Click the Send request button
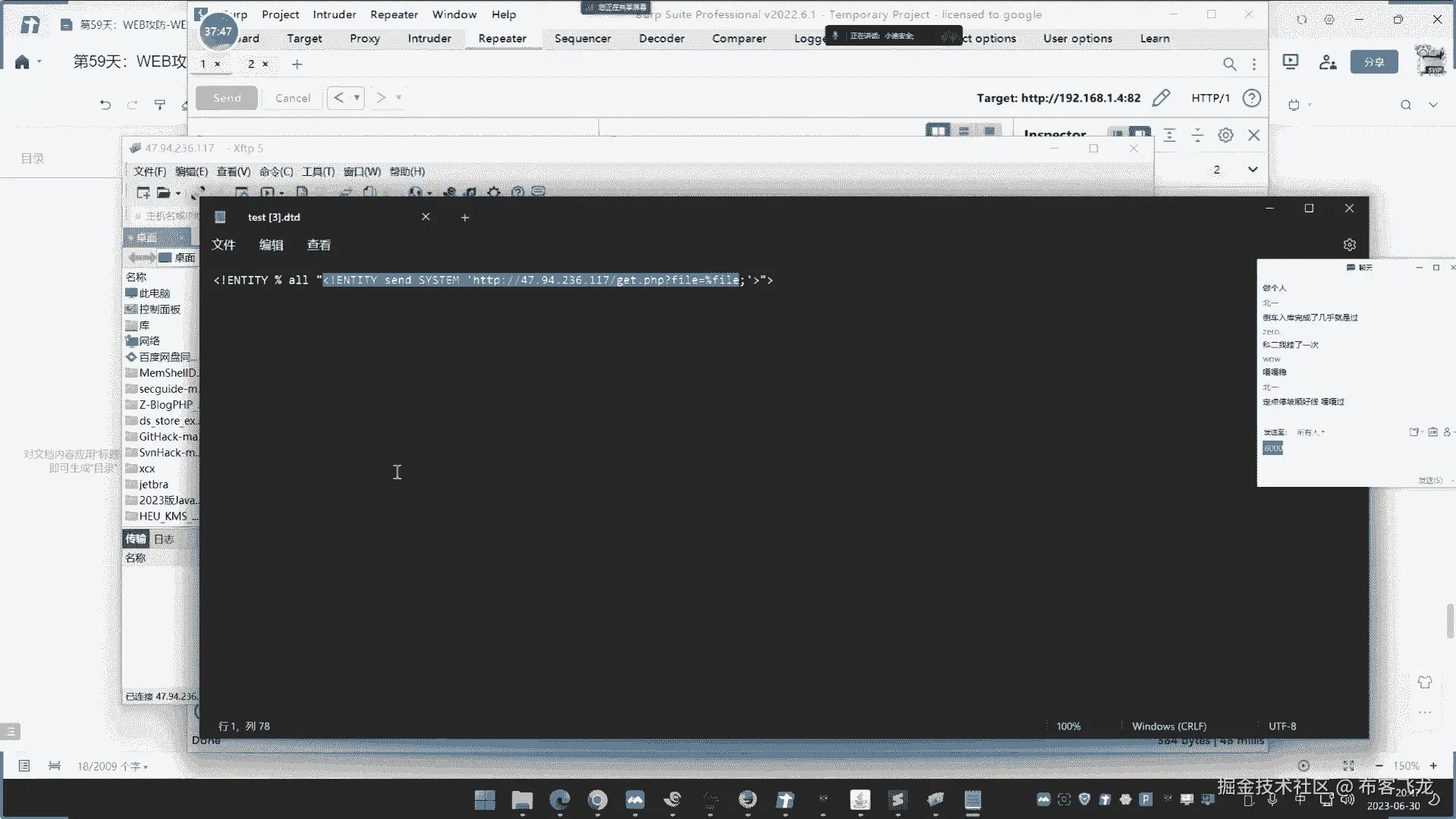The image size is (1456, 819). (227, 98)
